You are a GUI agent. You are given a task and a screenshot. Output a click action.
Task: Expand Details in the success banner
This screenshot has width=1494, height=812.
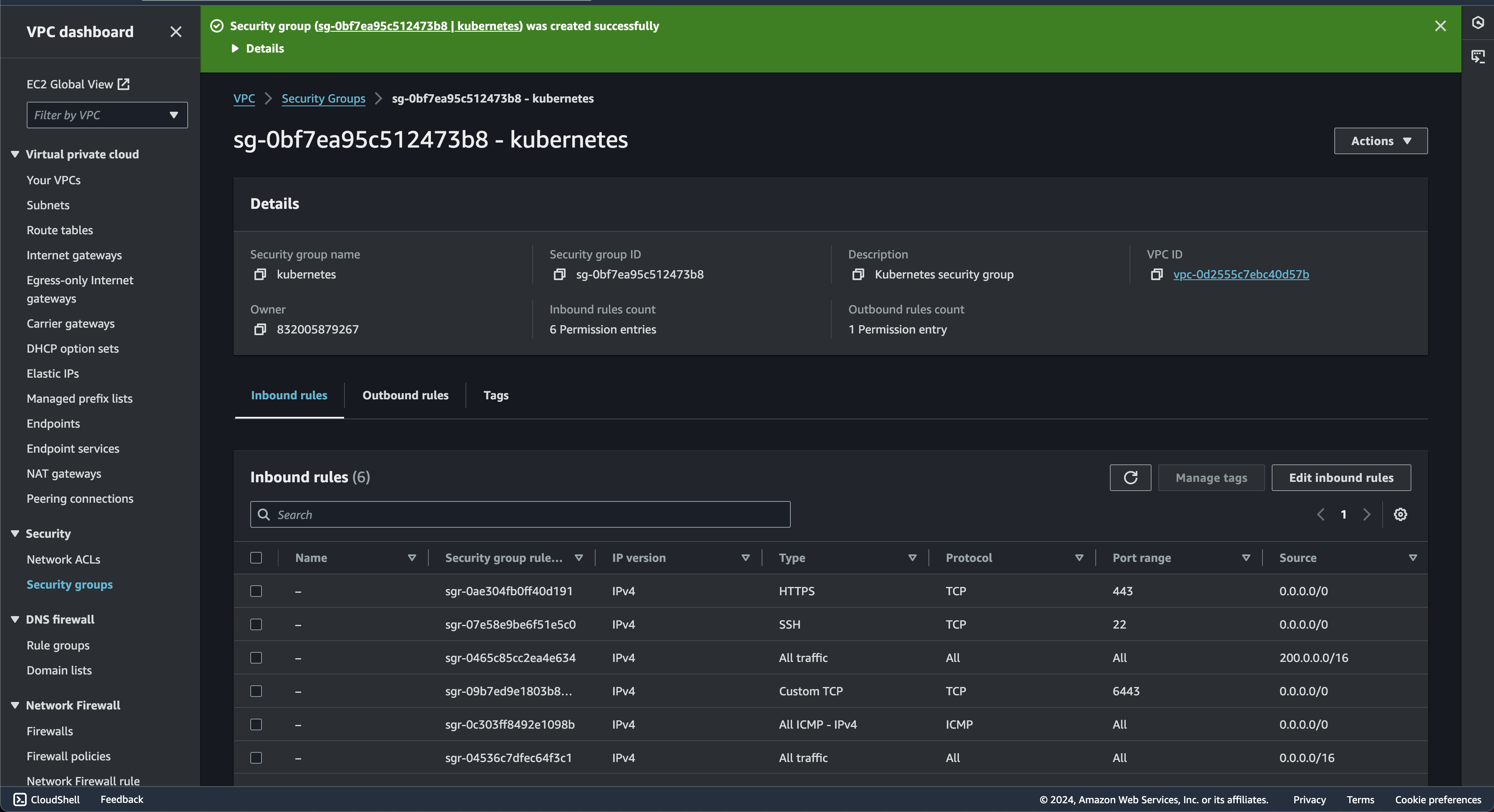coord(258,49)
